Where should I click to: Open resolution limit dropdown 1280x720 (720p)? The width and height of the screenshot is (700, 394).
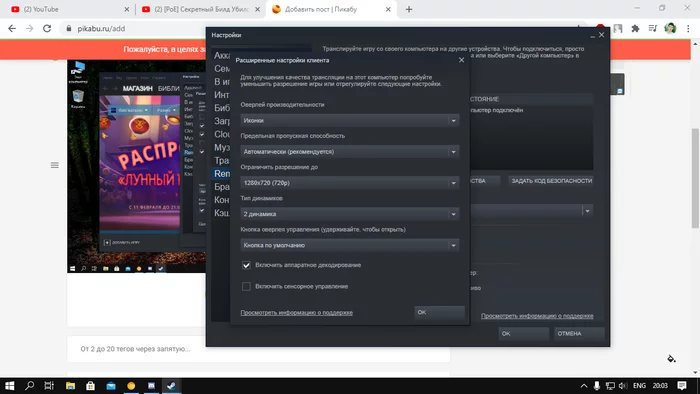click(x=350, y=183)
